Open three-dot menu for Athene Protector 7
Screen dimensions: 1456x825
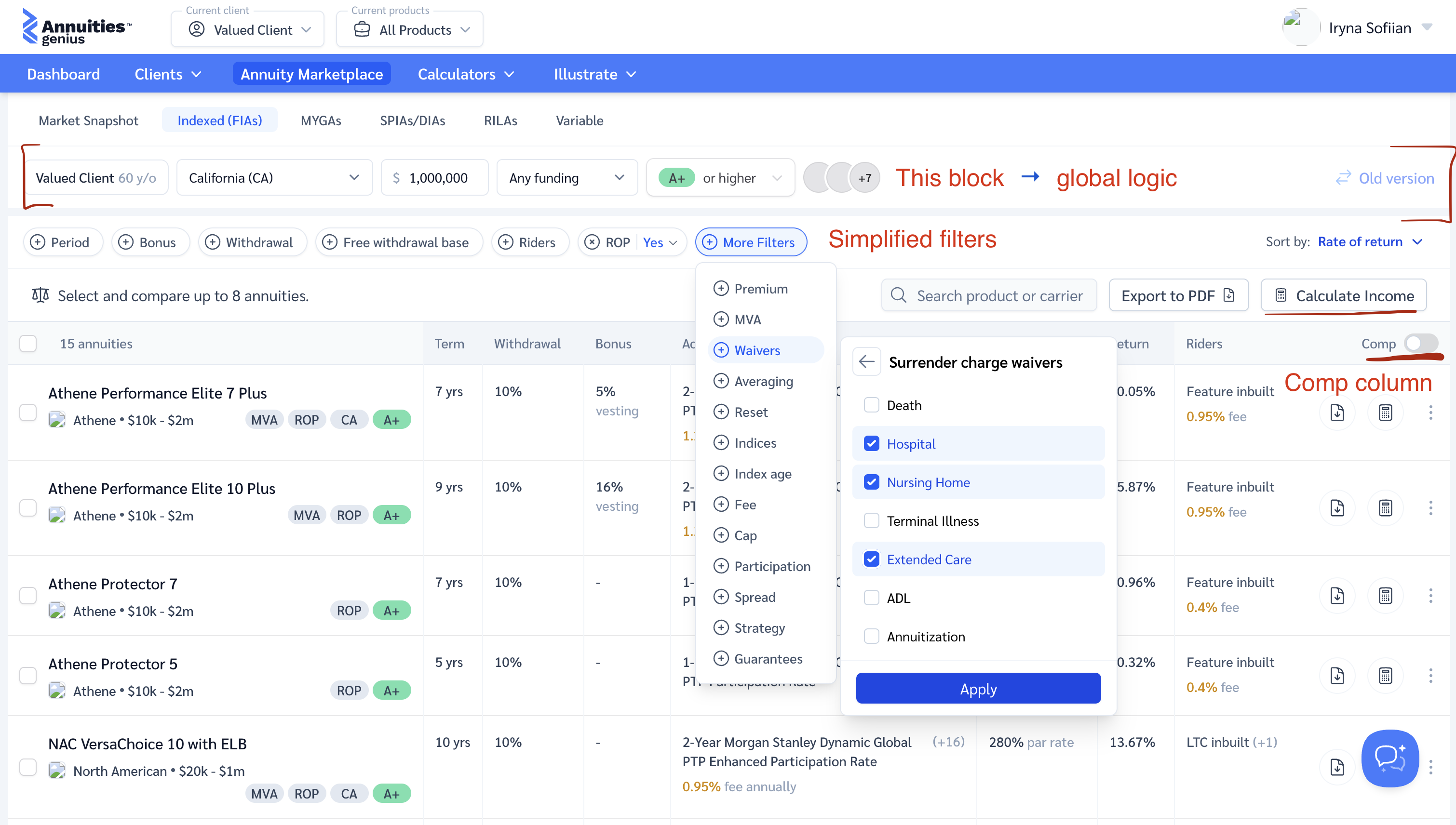(1430, 596)
